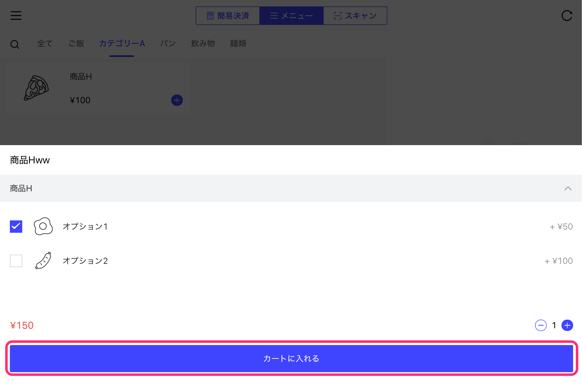Check the オプション2 checkbox
The width and height of the screenshot is (582, 387).
point(16,261)
